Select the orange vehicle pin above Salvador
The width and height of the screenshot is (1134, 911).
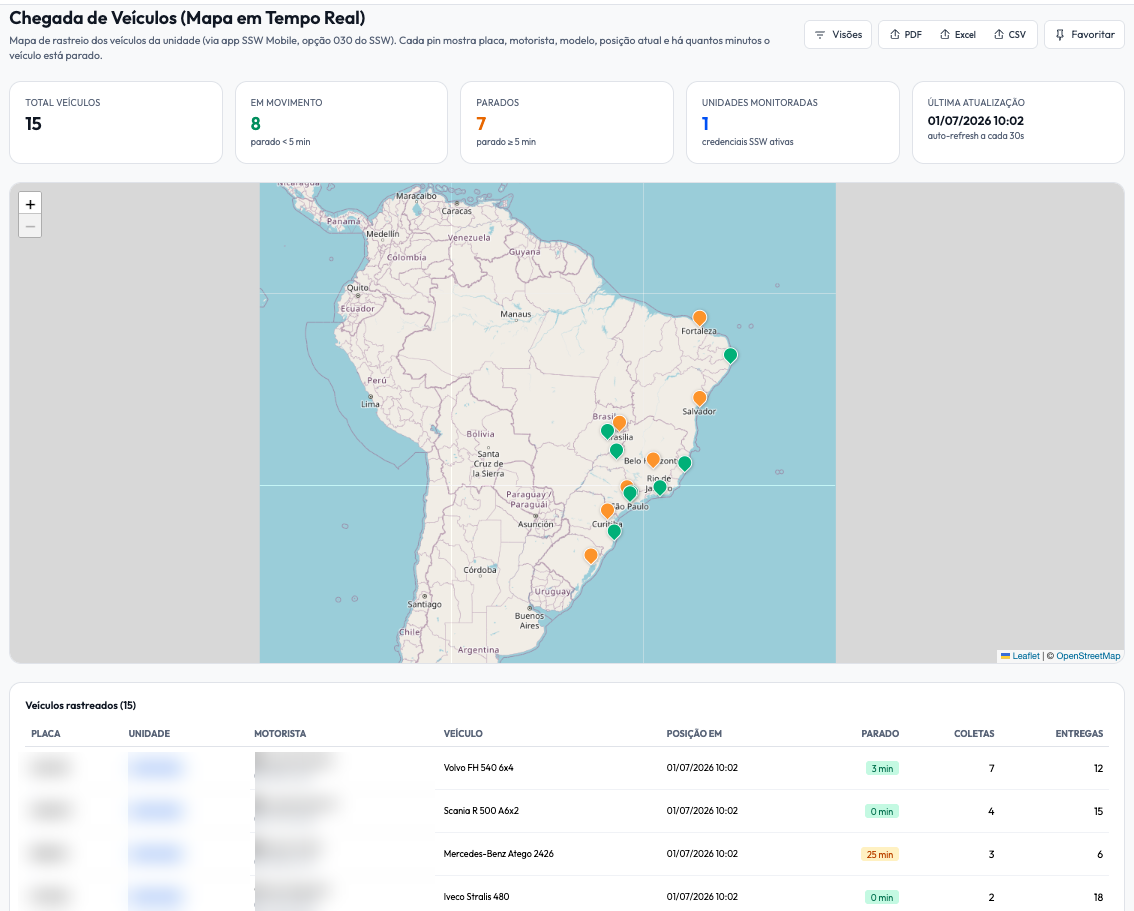click(x=699, y=398)
